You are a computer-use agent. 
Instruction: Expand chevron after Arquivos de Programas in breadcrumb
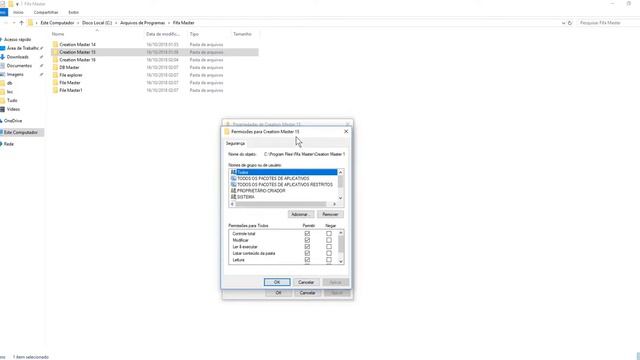click(x=169, y=23)
